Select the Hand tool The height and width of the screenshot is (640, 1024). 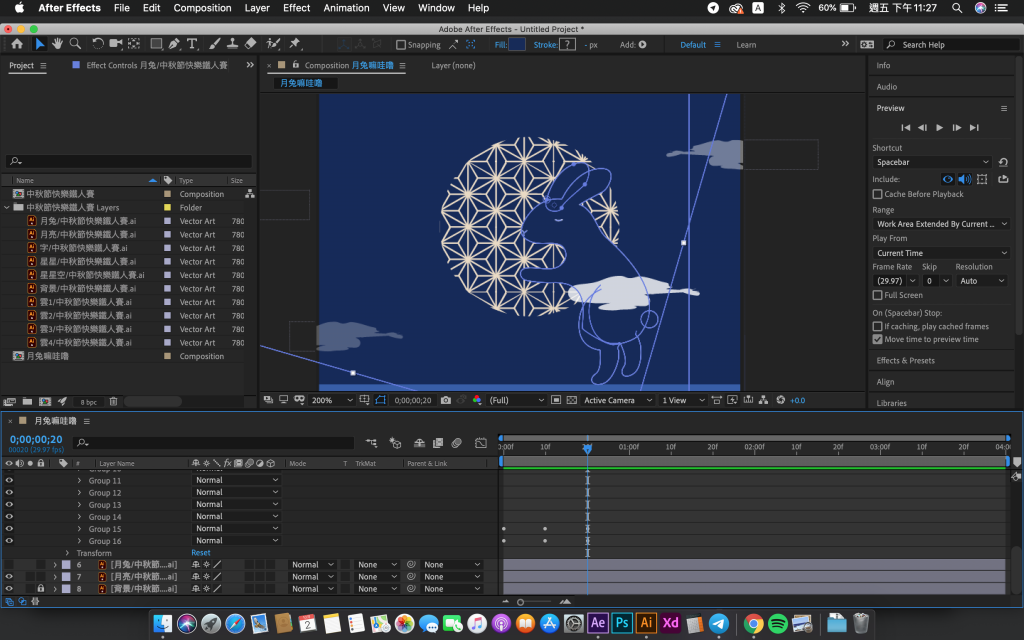[x=57, y=44]
